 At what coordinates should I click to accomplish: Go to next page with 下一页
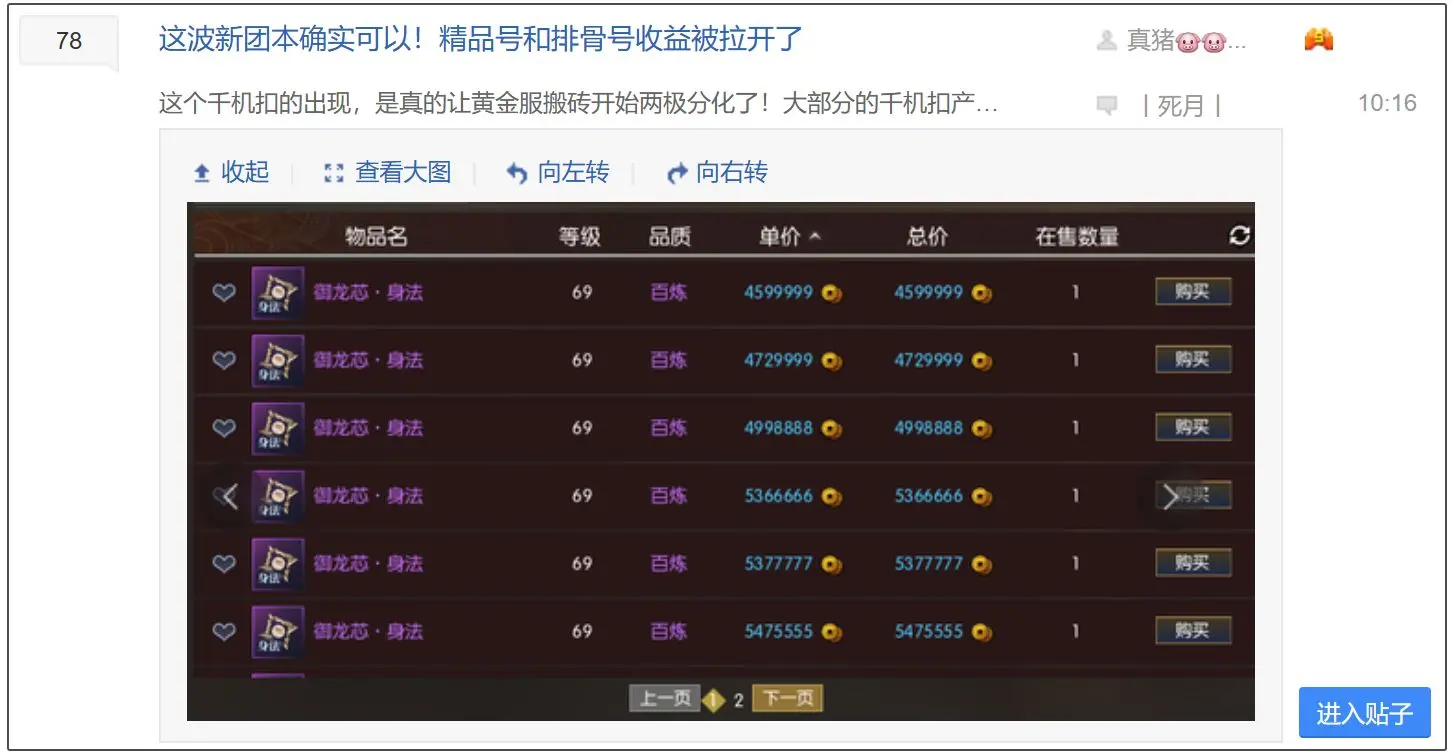[787, 698]
